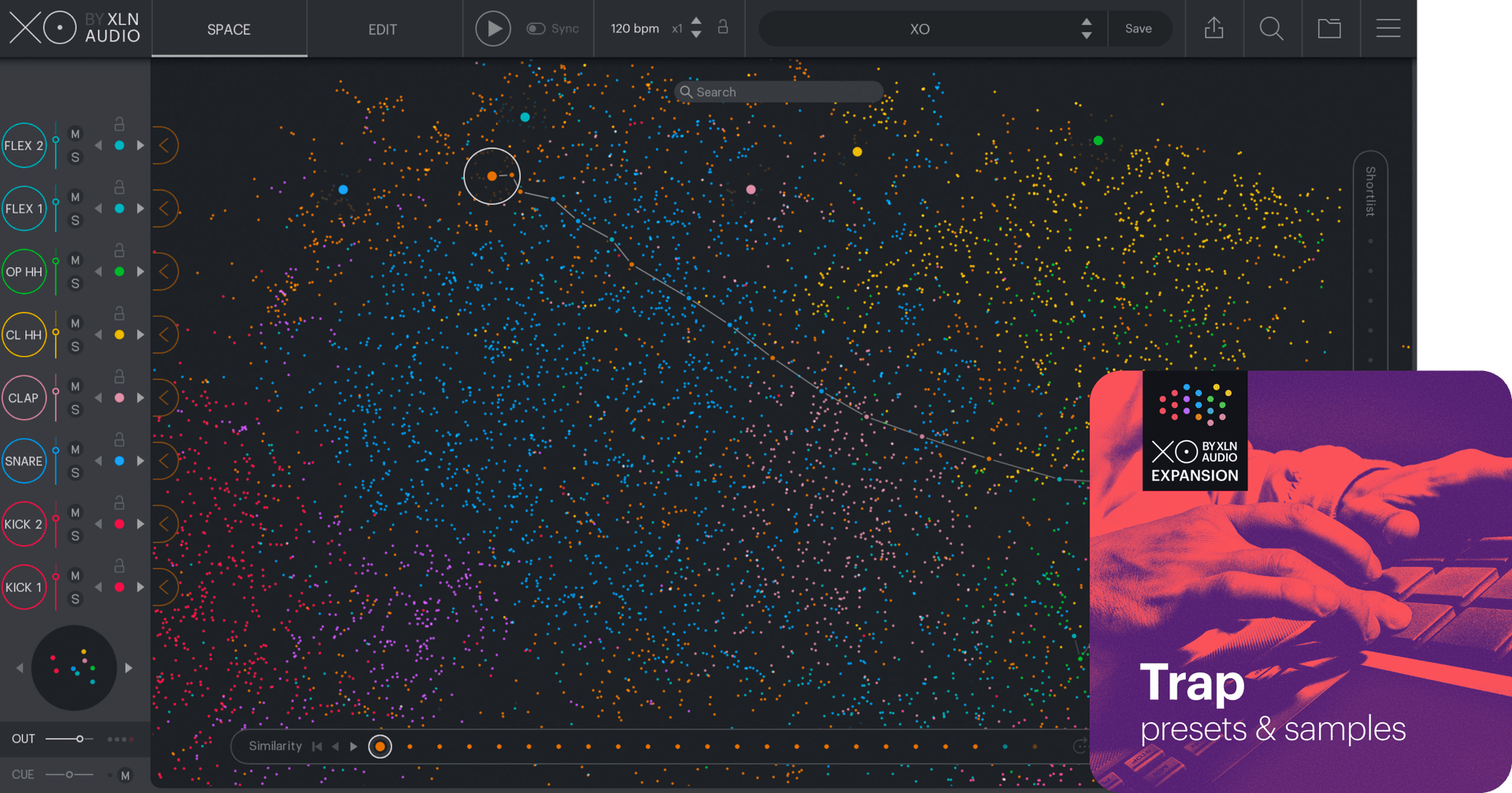Step to previous similar sample
The width and height of the screenshot is (1512, 793).
pyautogui.click(x=335, y=747)
